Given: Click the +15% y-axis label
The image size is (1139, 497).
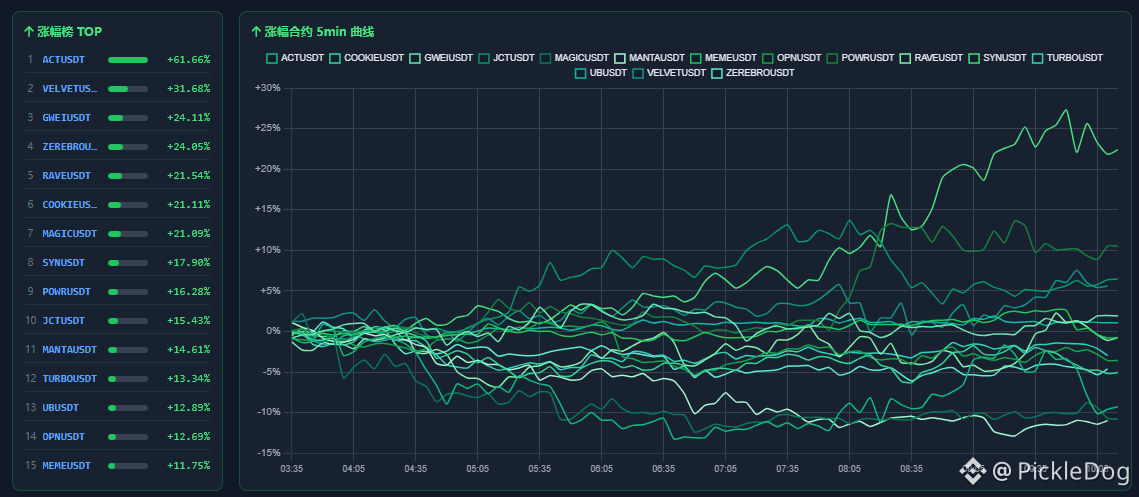Looking at the screenshot, I should point(267,209).
